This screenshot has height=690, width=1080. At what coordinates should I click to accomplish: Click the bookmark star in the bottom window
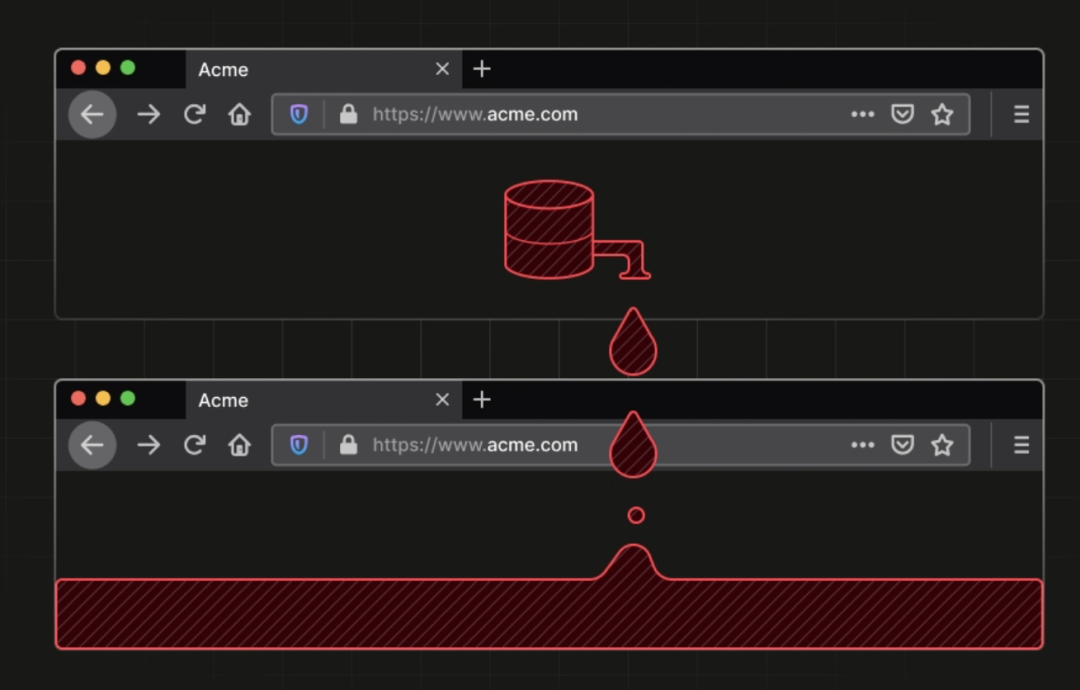coord(942,445)
